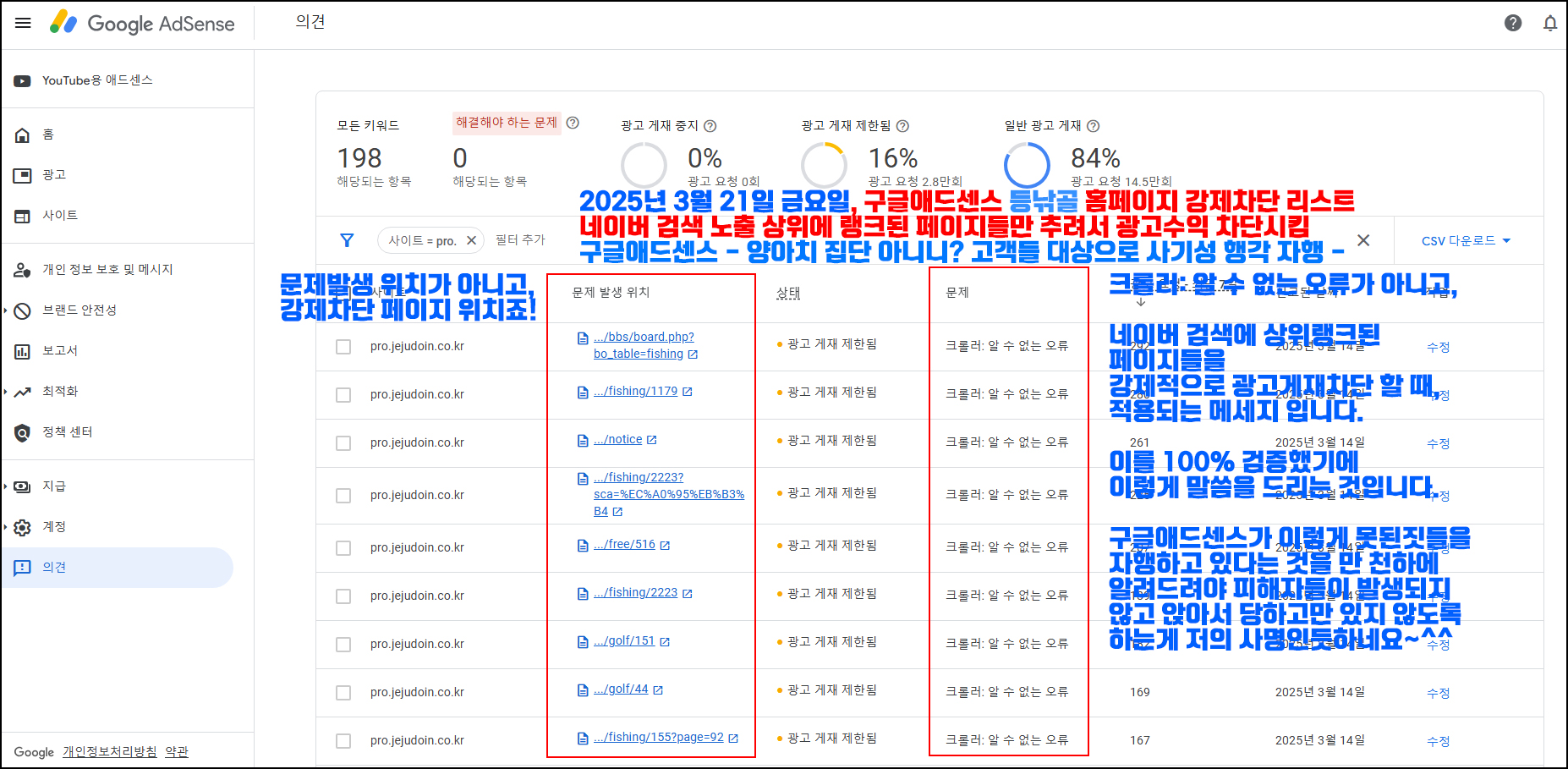Click the Google AdSense logo
1568x769 pixels.
142,23
